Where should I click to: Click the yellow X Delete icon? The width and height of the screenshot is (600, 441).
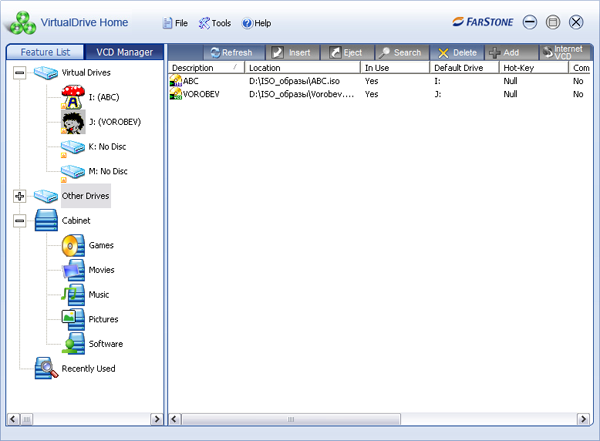(x=443, y=53)
